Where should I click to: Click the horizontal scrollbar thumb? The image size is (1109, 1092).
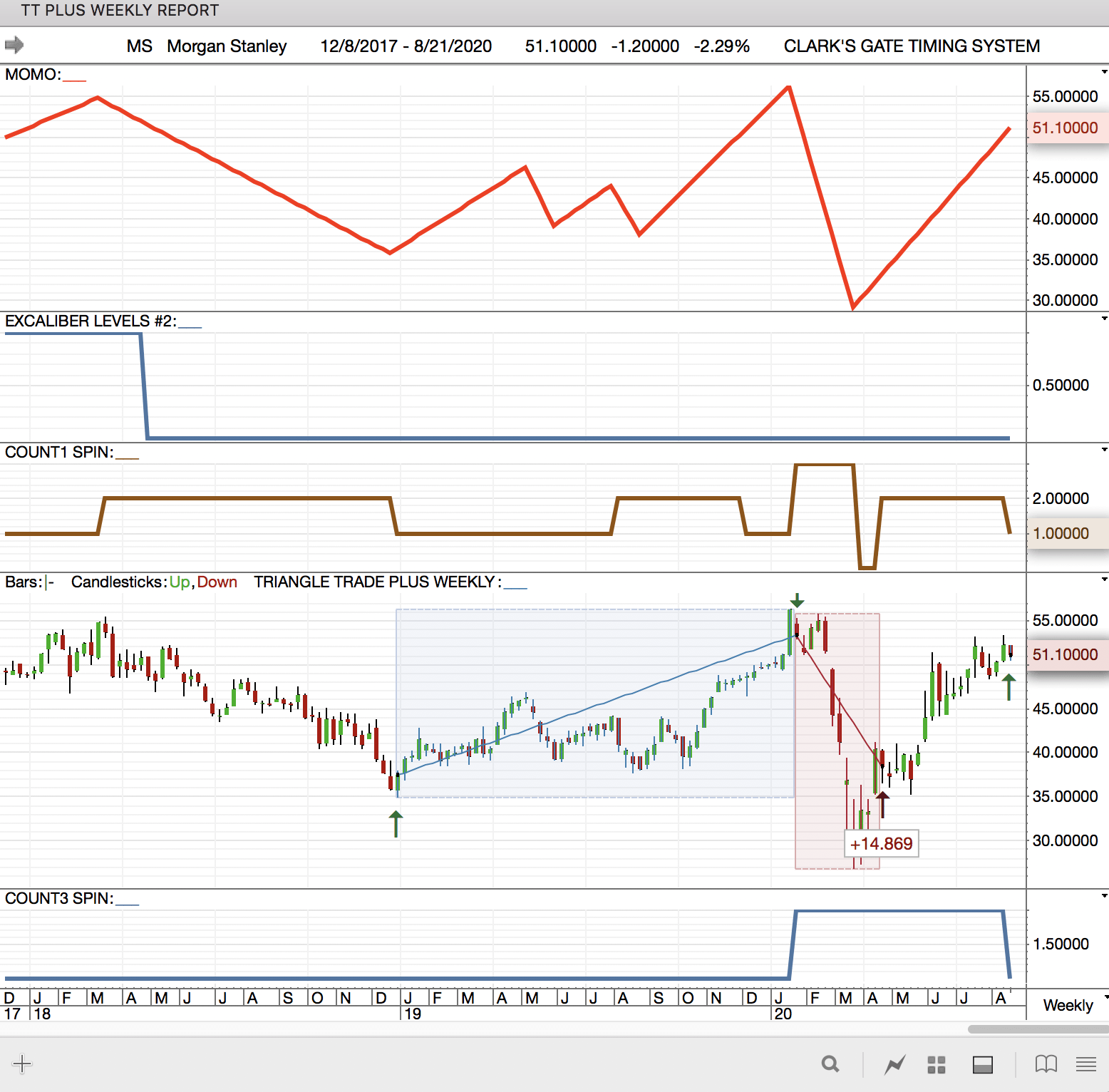[1038, 1029]
